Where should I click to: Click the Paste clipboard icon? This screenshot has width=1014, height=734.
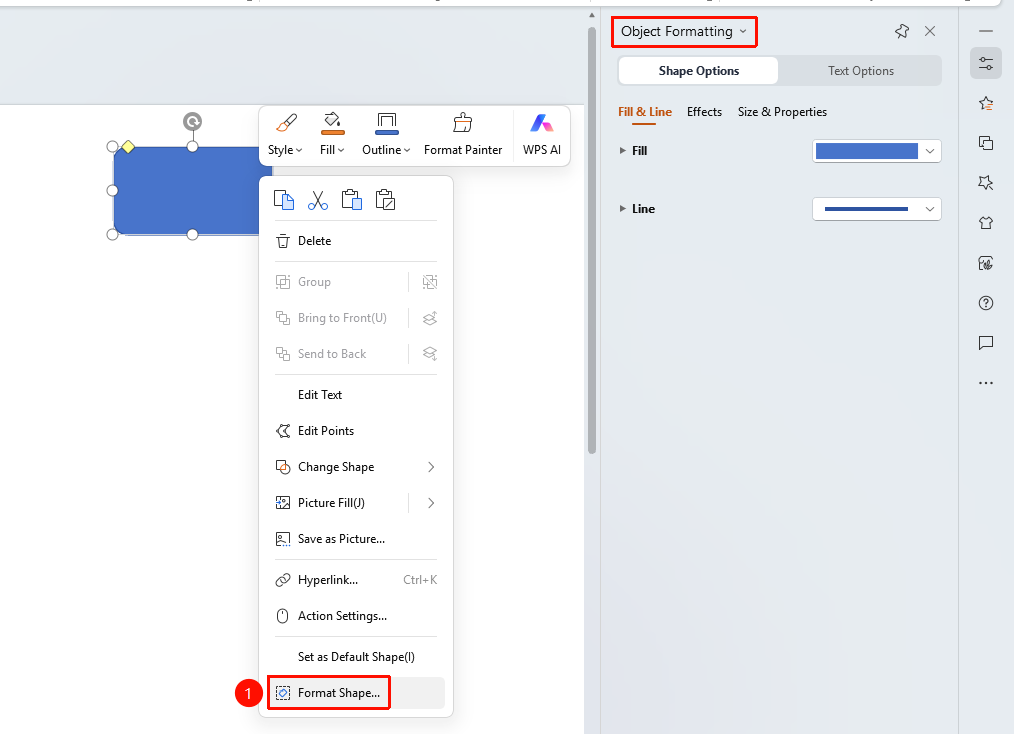(351, 200)
